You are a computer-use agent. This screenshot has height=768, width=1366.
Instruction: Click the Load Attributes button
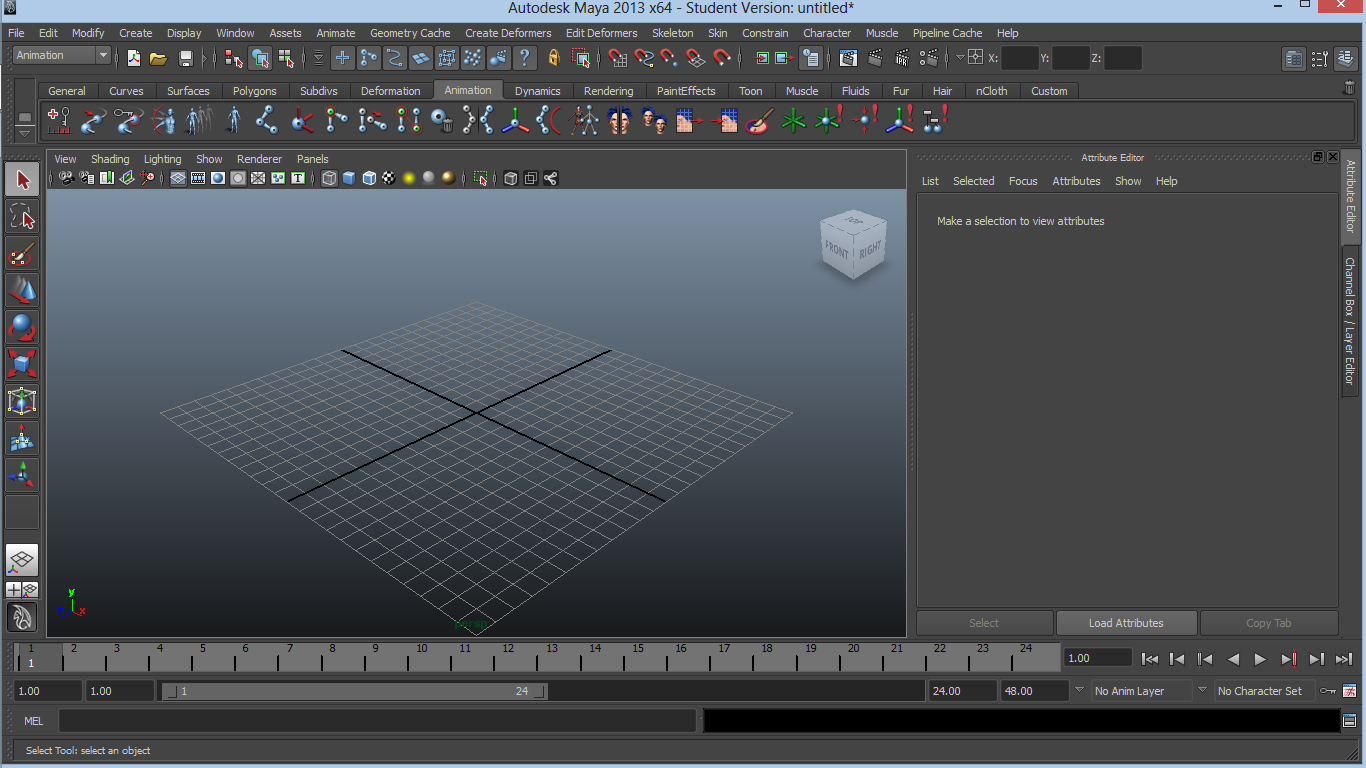[1126, 623]
